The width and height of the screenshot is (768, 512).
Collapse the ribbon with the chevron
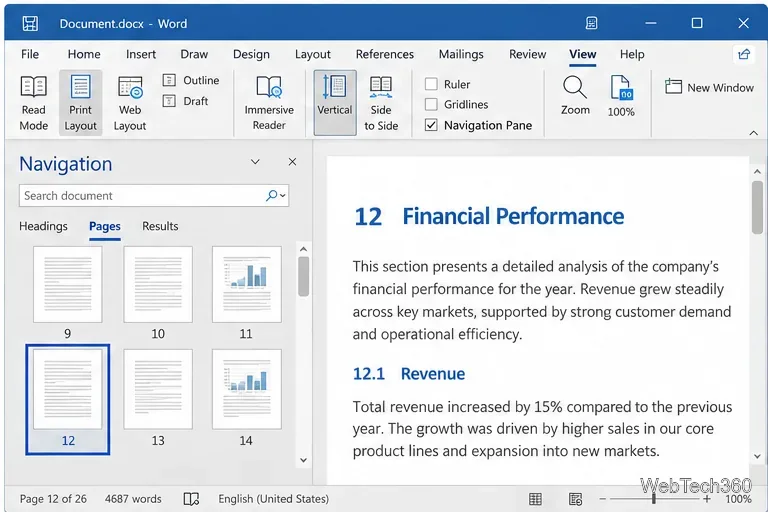753,133
